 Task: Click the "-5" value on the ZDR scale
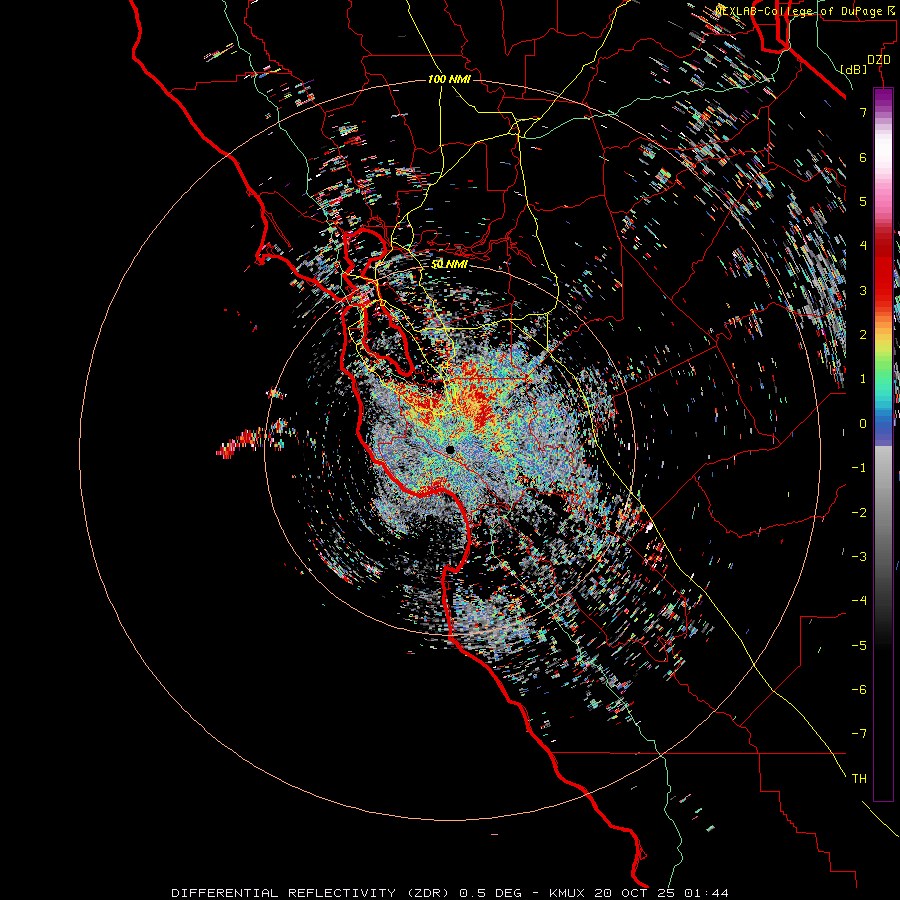(859, 645)
